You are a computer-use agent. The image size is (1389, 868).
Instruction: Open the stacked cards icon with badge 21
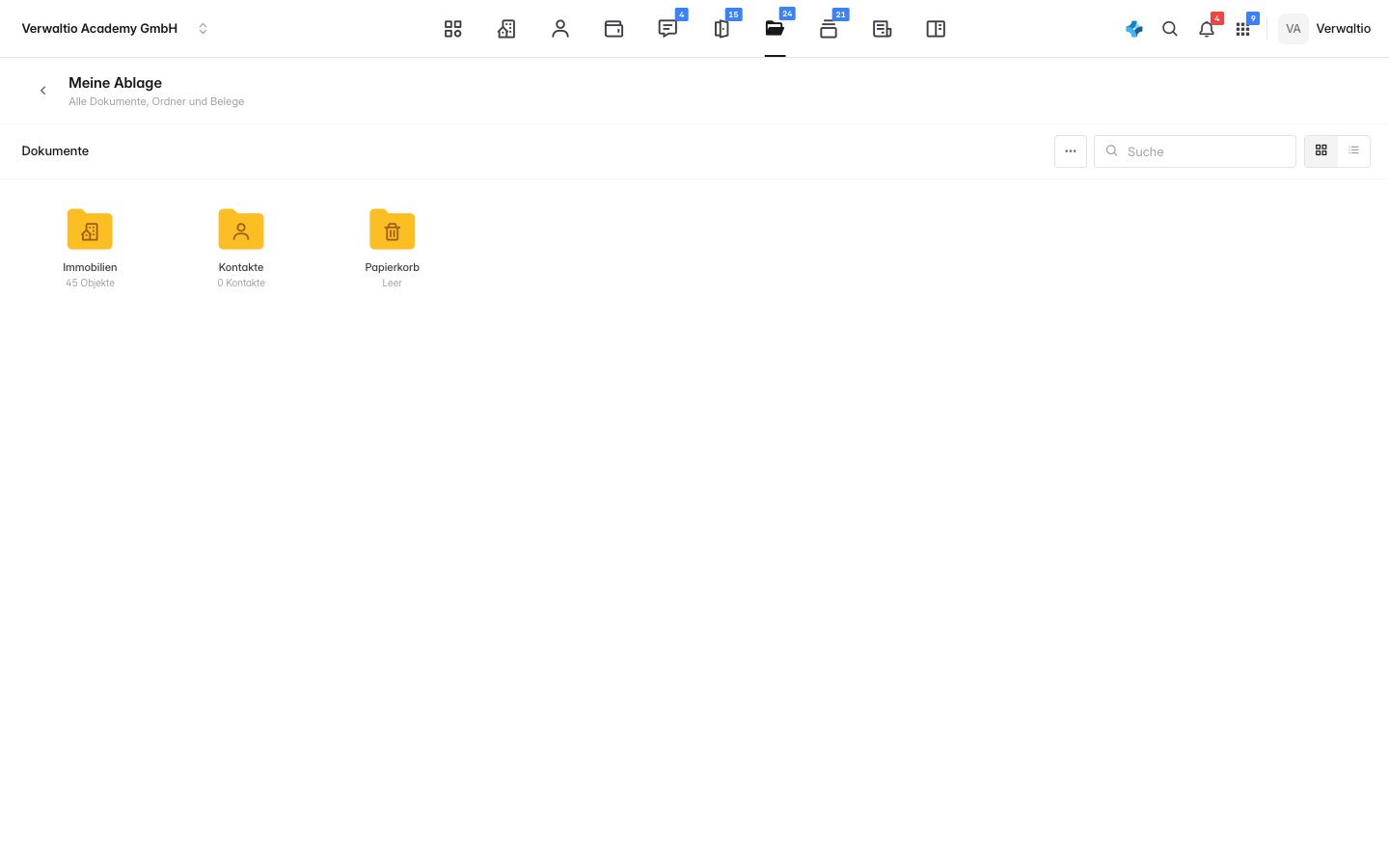[x=829, y=29]
